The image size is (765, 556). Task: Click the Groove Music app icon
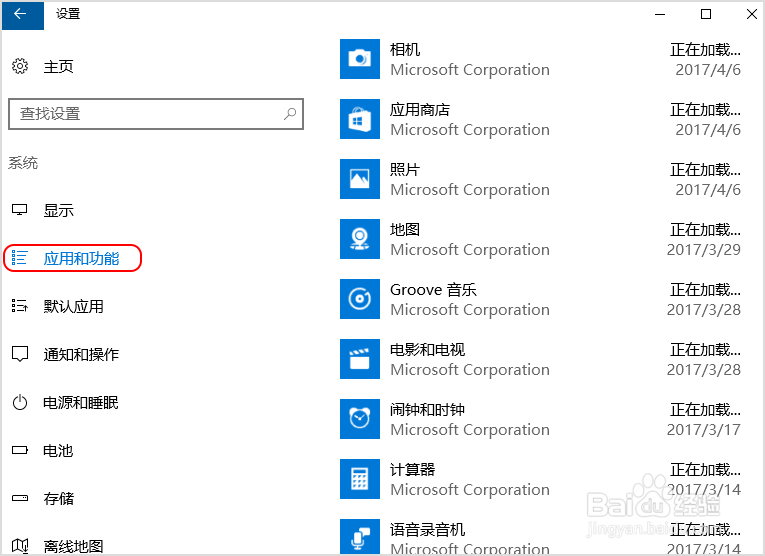pyautogui.click(x=359, y=299)
